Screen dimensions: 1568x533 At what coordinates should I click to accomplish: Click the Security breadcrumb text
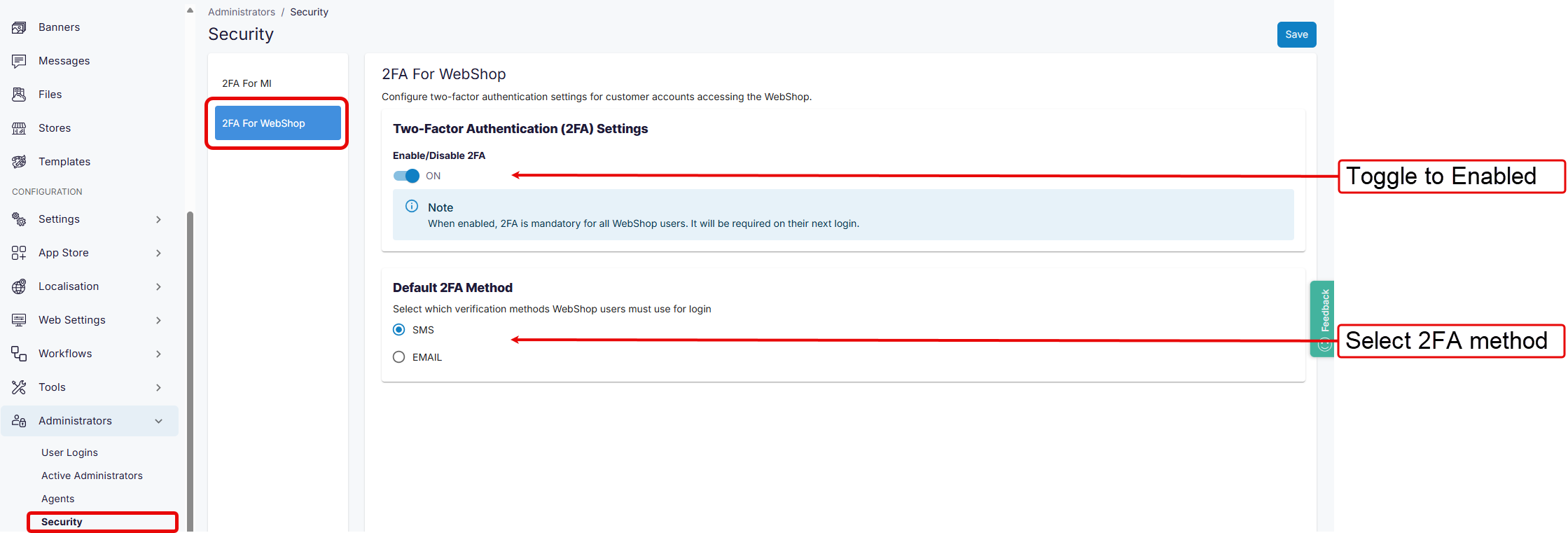pos(309,12)
